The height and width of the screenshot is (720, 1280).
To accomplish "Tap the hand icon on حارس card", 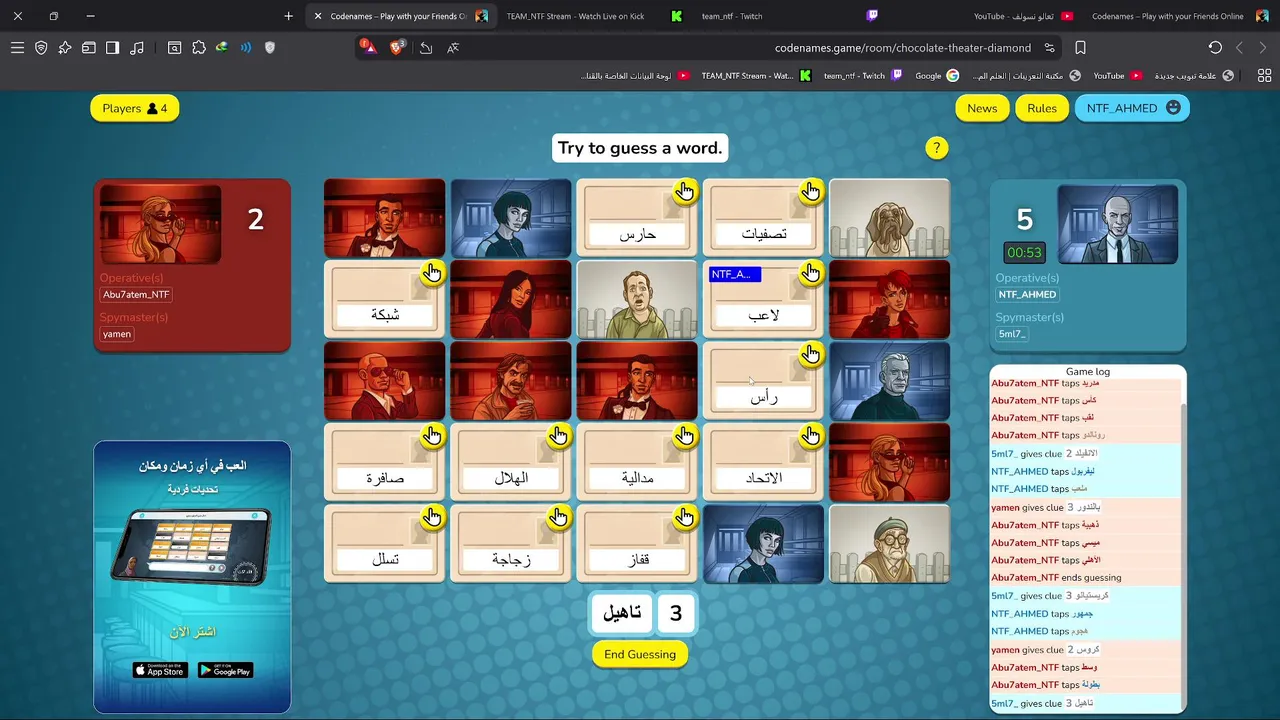I will tap(684, 192).
